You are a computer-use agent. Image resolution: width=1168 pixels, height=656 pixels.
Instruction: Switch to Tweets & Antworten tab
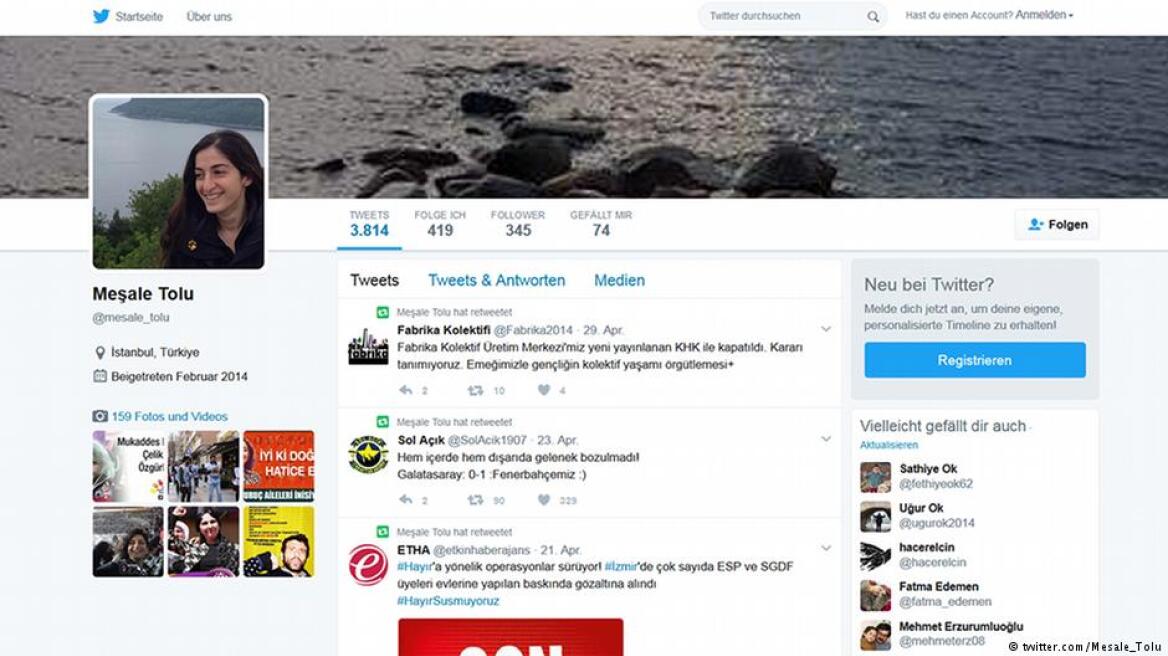(496, 281)
